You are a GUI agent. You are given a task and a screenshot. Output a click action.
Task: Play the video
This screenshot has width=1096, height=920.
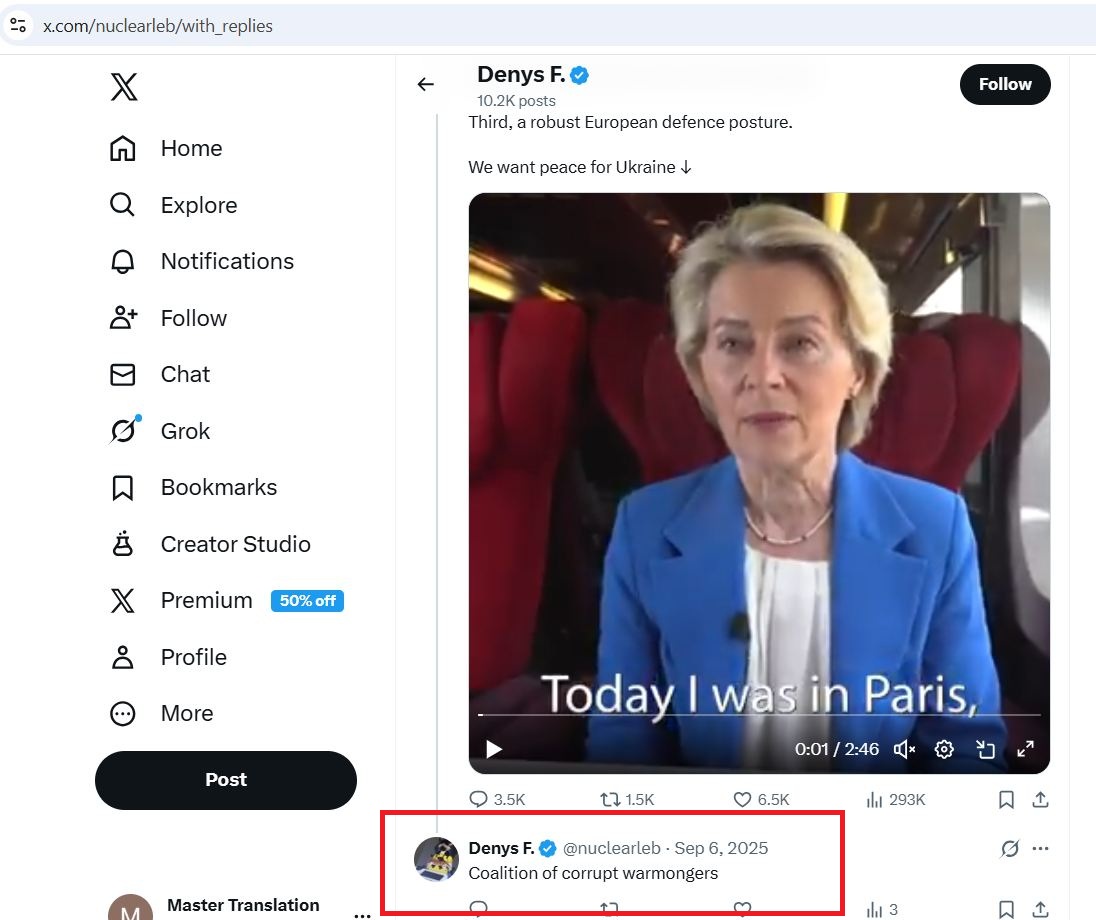[494, 749]
